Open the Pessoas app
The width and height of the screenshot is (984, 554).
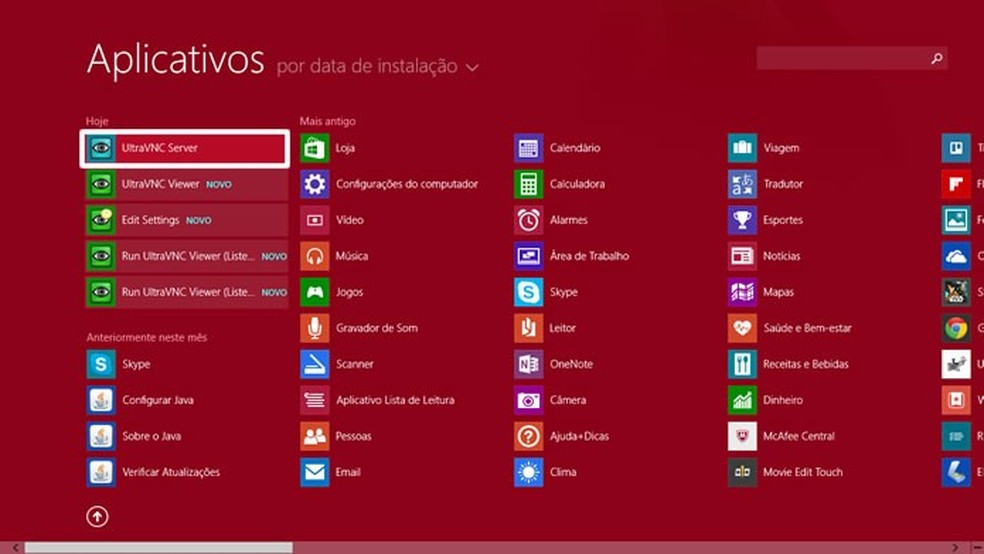[x=336, y=436]
